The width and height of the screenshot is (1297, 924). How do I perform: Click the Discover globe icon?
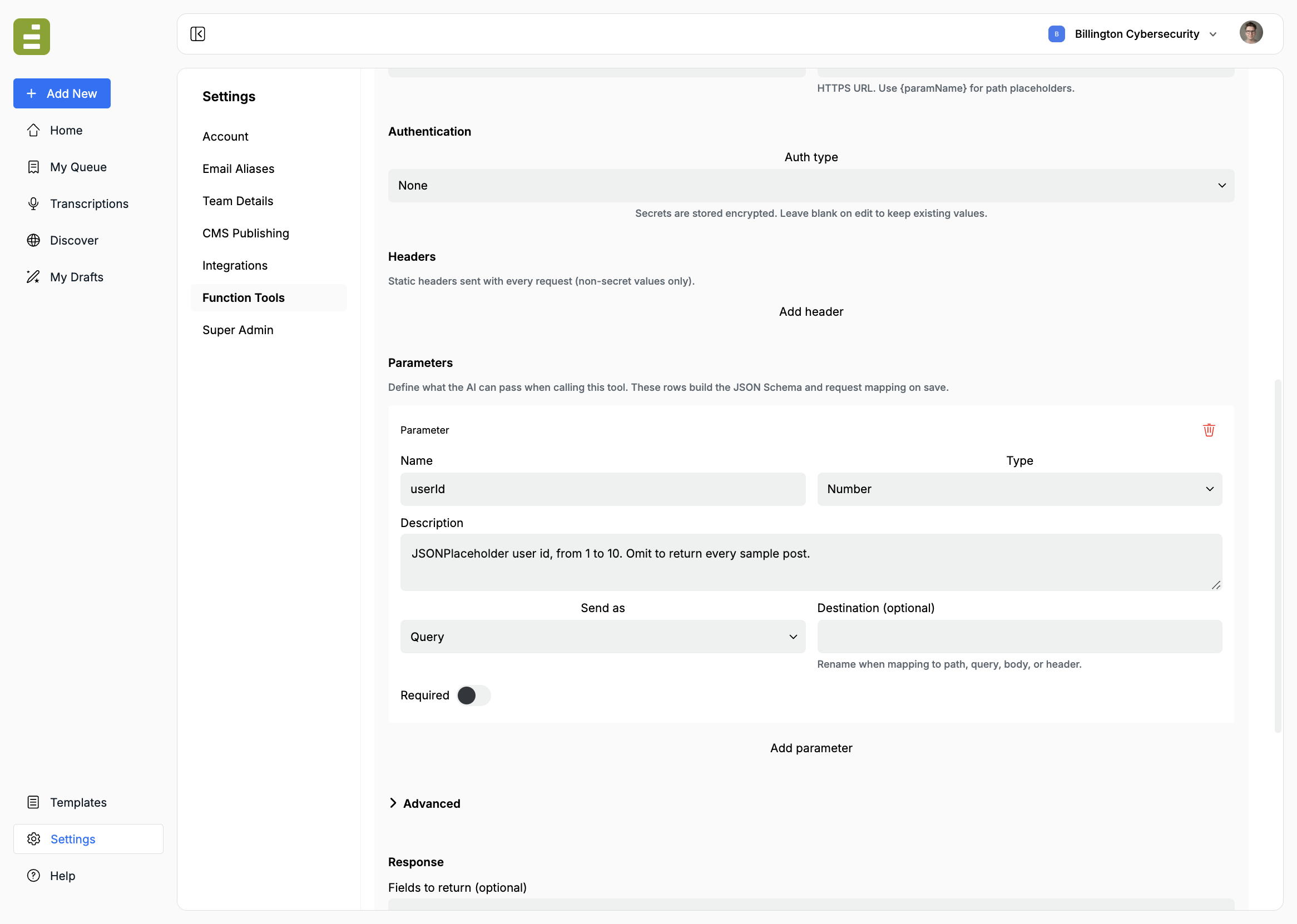33,240
